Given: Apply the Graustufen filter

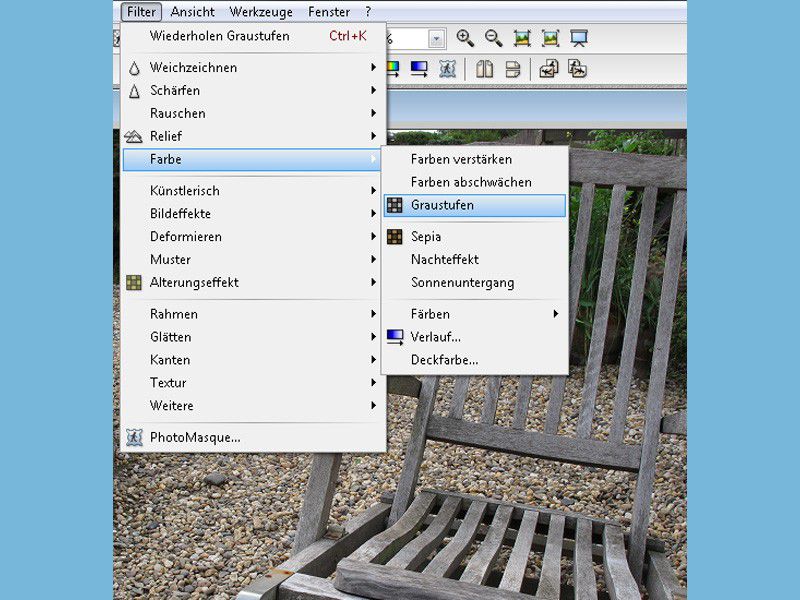Looking at the screenshot, I should pyautogui.click(x=474, y=205).
